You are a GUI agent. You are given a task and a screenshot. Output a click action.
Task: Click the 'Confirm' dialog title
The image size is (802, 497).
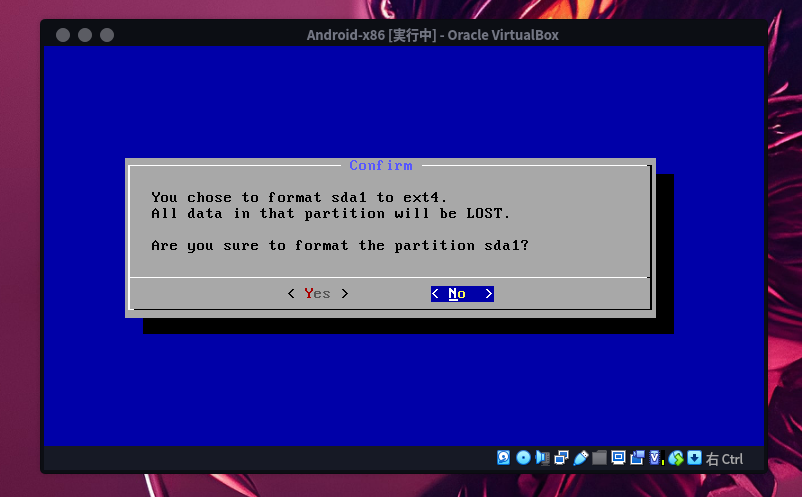pyautogui.click(x=380, y=165)
